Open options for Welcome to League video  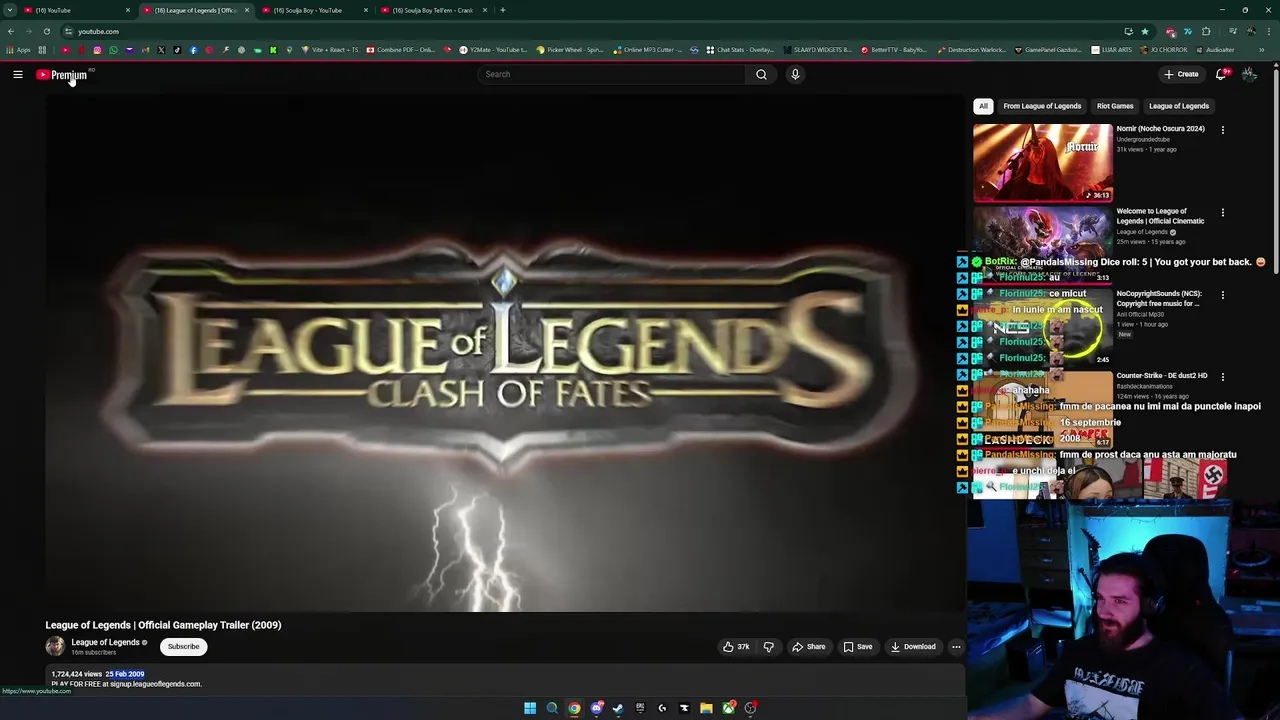pos(1222,213)
